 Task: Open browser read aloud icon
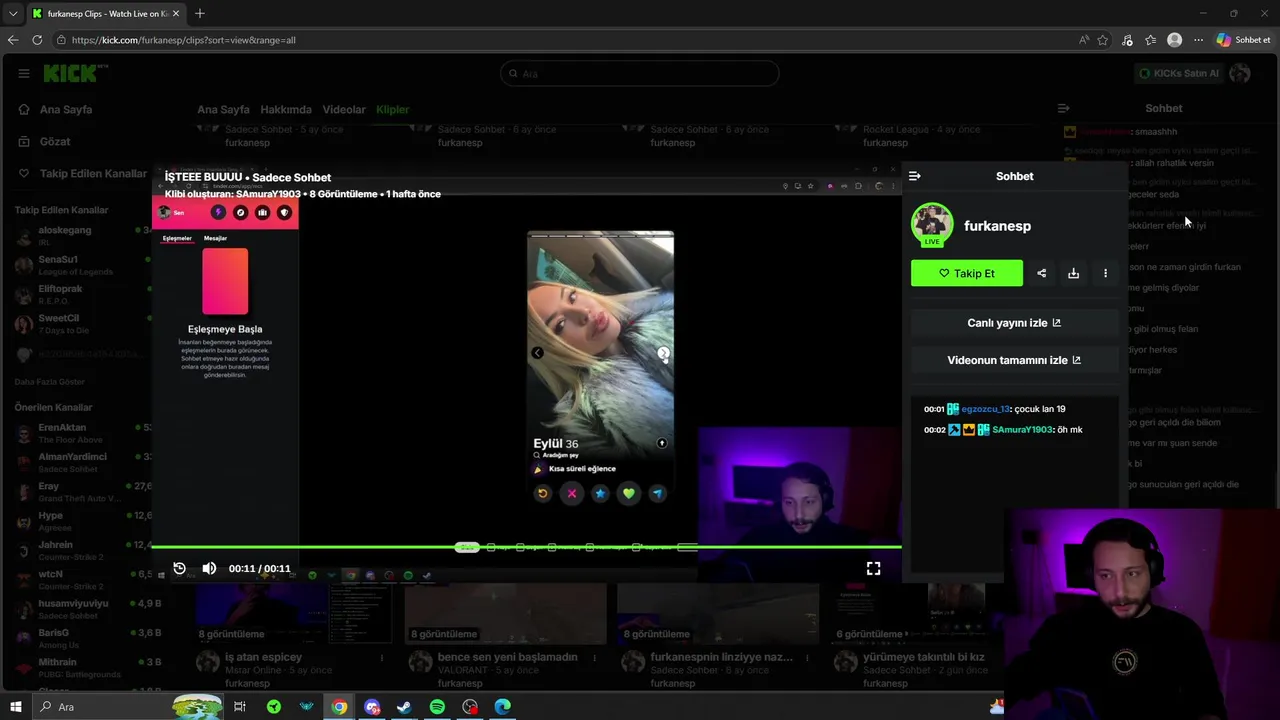coord(1084,40)
